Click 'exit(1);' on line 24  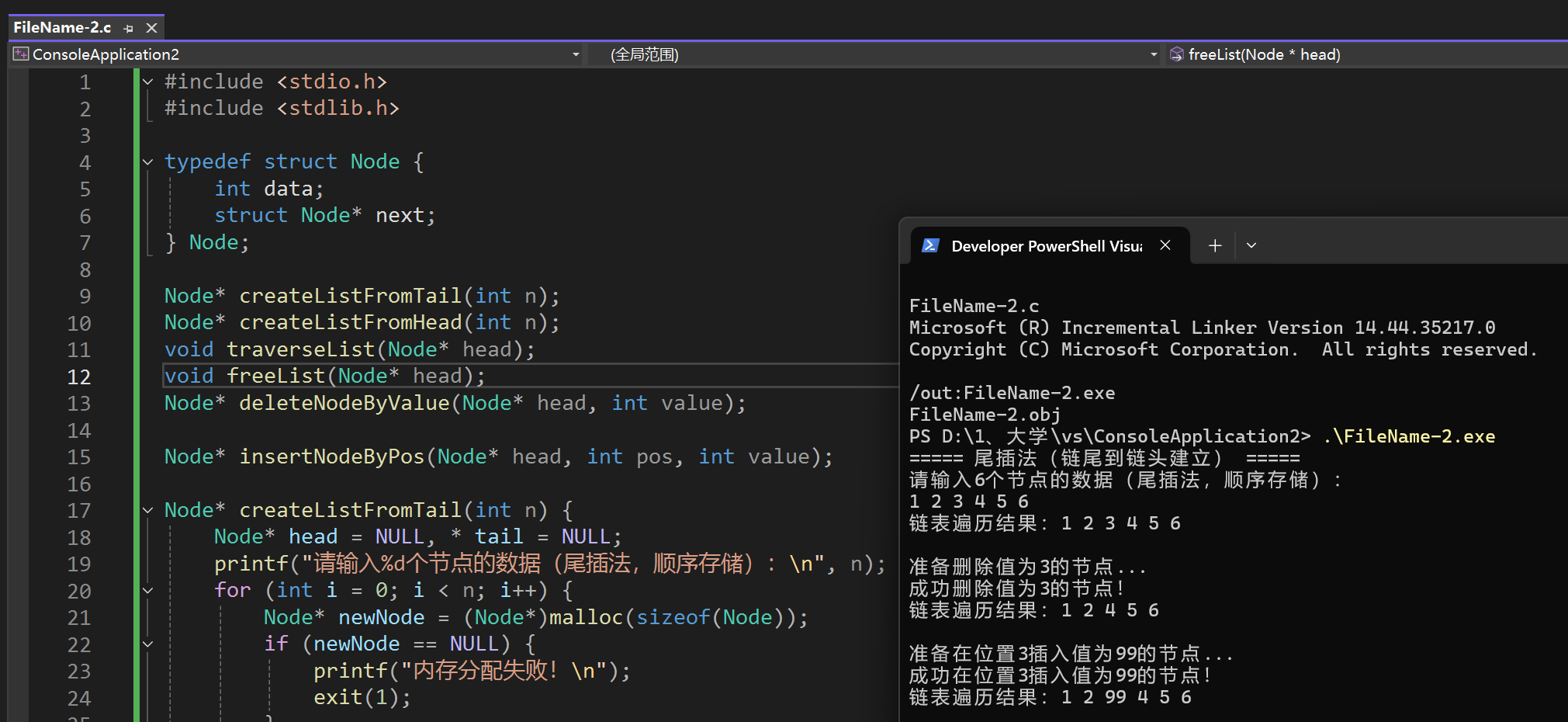tap(362, 698)
